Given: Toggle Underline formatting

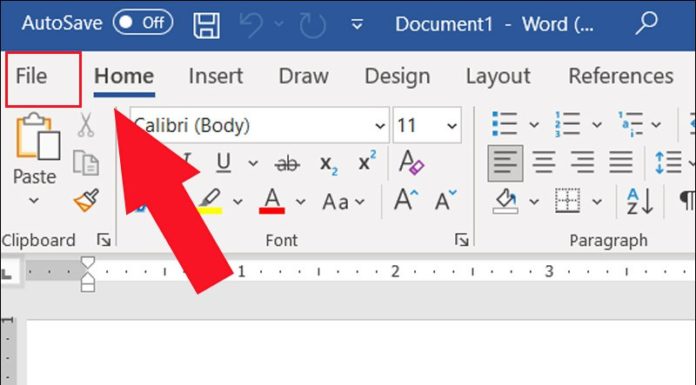Looking at the screenshot, I should (223, 163).
